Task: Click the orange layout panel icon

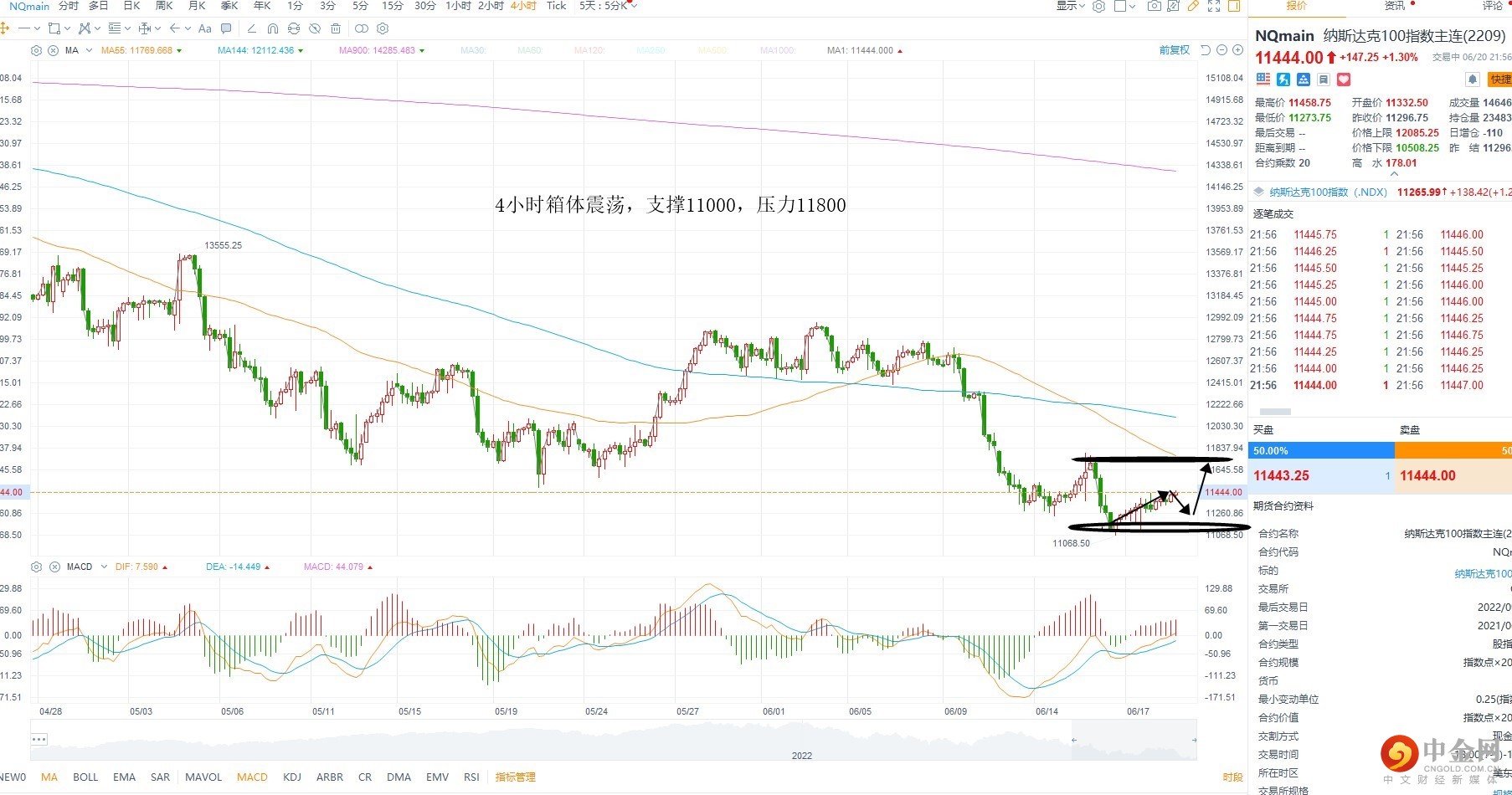Action: 1234,6
